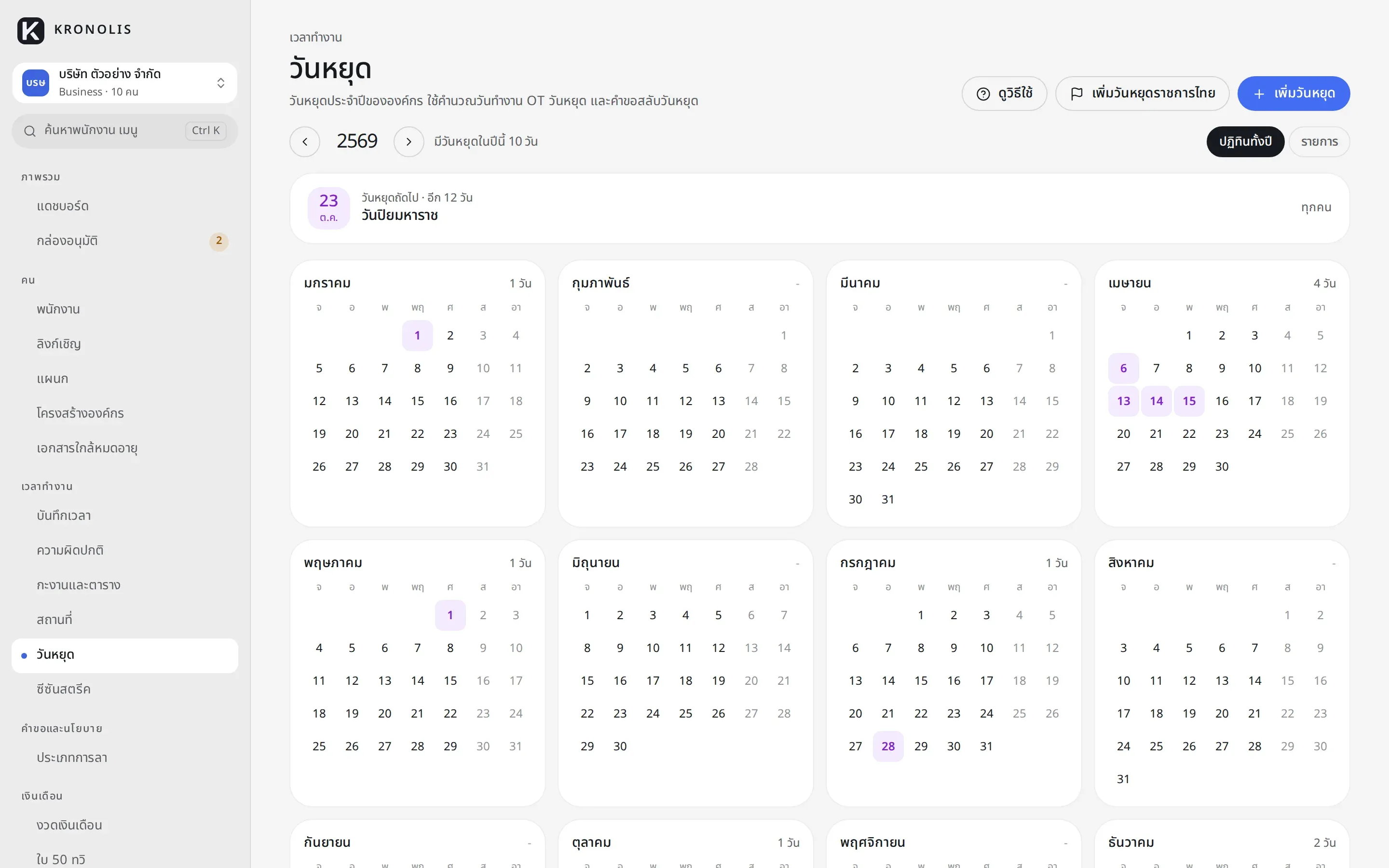The image size is (1389, 868).
Task: Open the company switcher chevron
Action: point(221,83)
